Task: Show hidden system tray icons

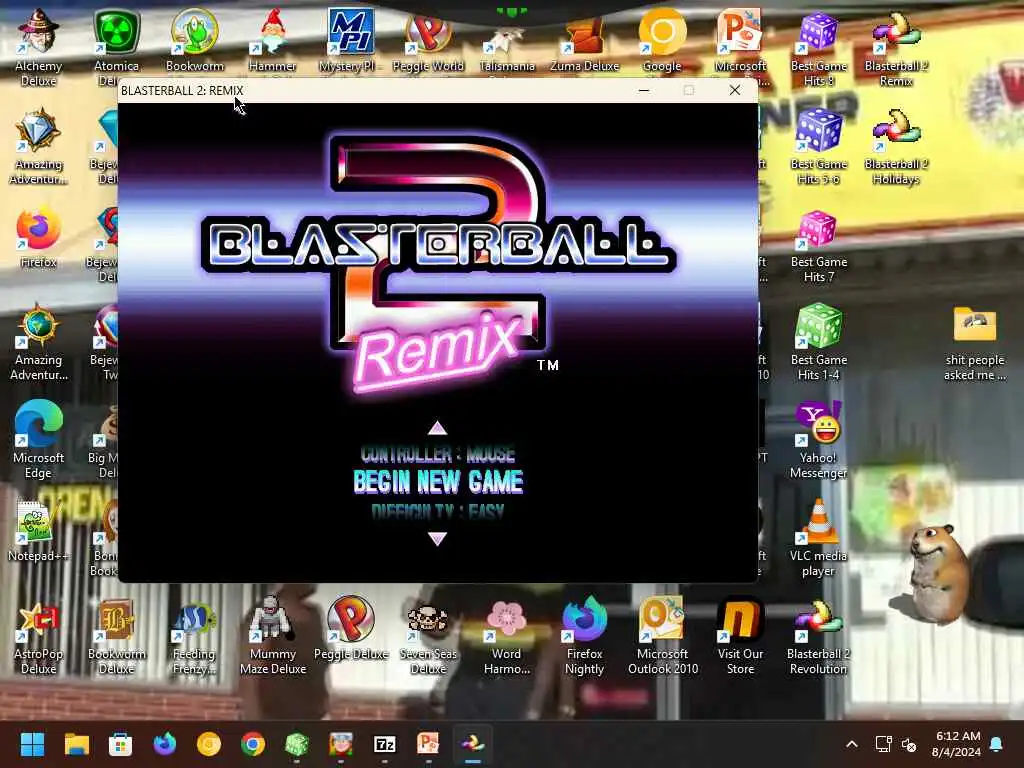Action: pos(852,744)
